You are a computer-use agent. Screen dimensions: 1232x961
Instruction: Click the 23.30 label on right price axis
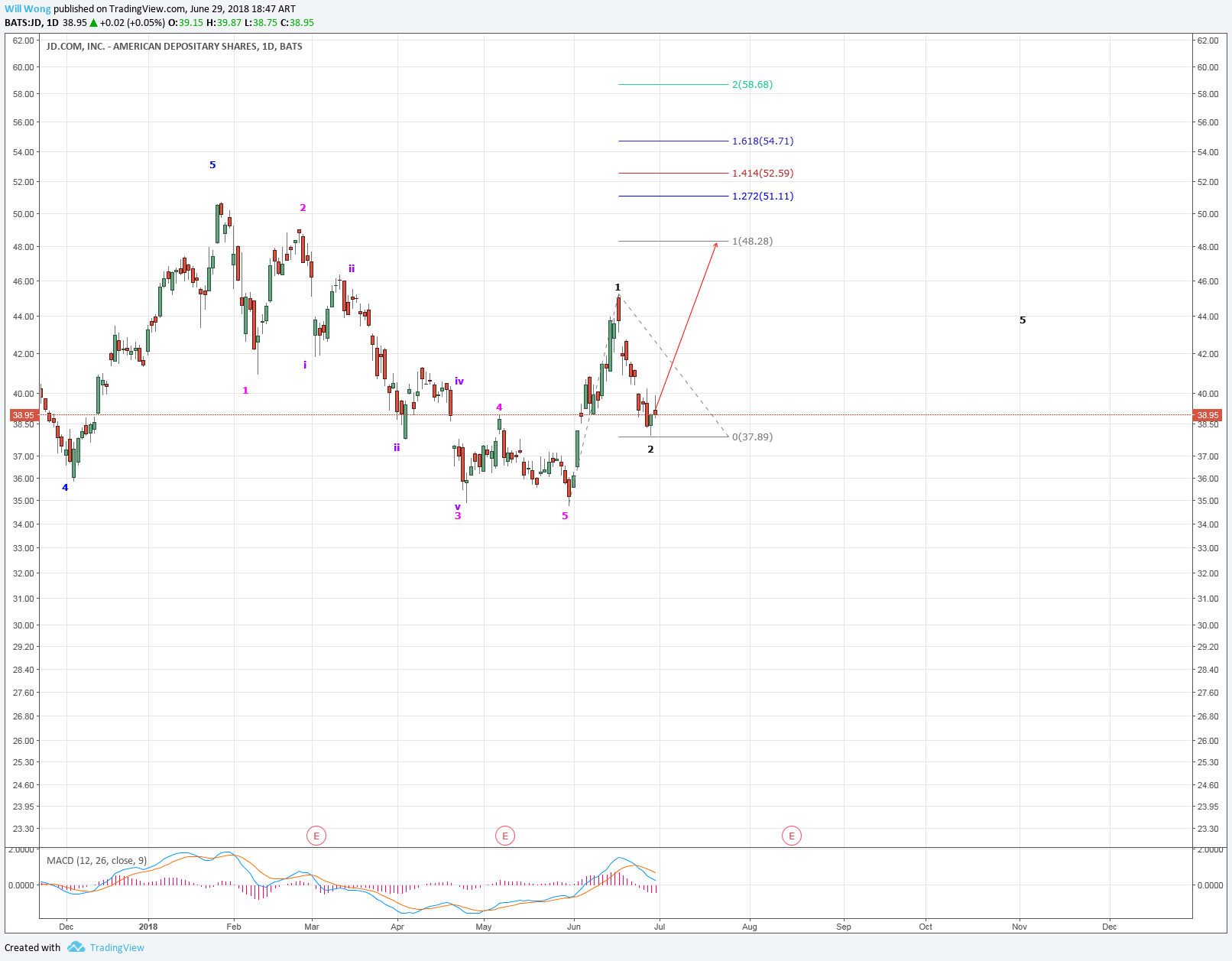tap(1208, 829)
